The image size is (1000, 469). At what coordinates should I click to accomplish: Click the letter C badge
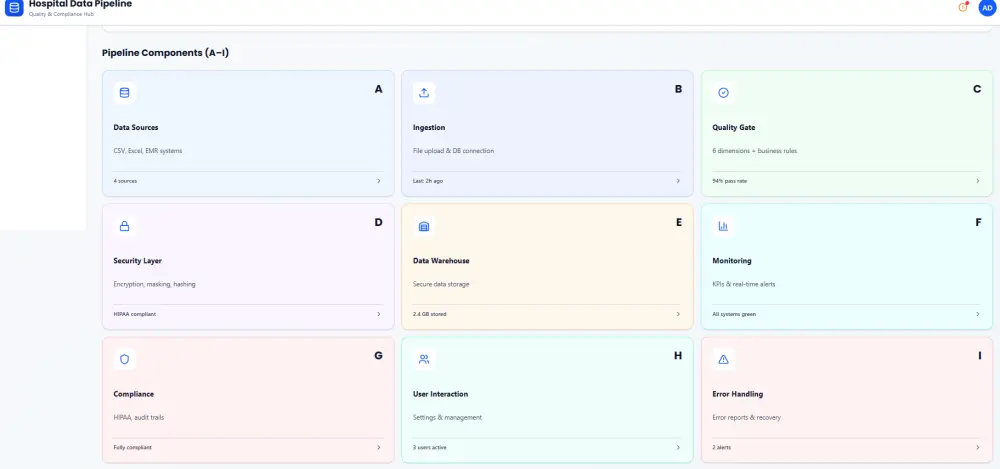click(977, 89)
